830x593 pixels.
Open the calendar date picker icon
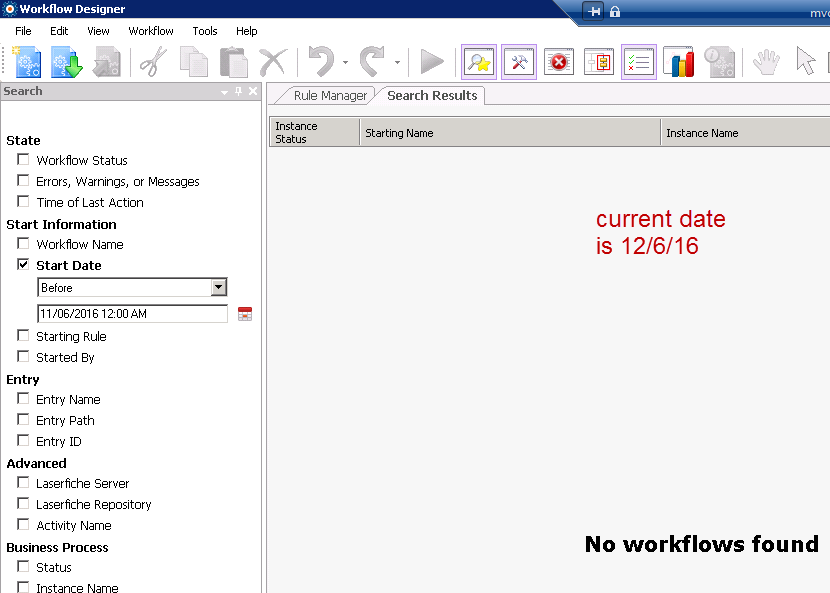[245, 314]
